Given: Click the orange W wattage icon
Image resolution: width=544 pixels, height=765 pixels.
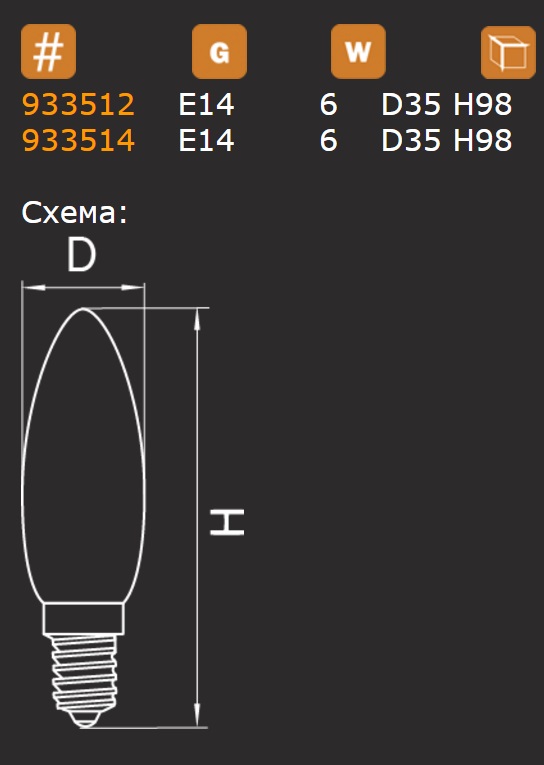Looking at the screenshot, I should (359, 52).
